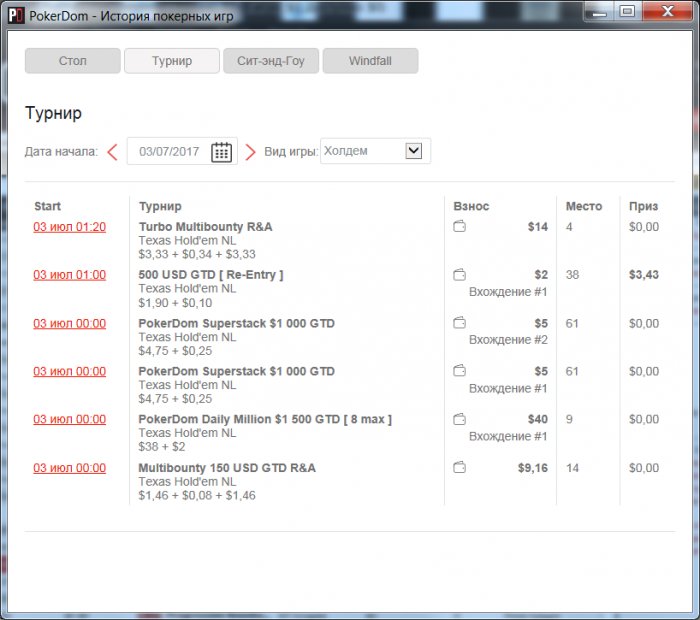Switch to the Стол tab

pyautogui.click(x=73, y=61)
